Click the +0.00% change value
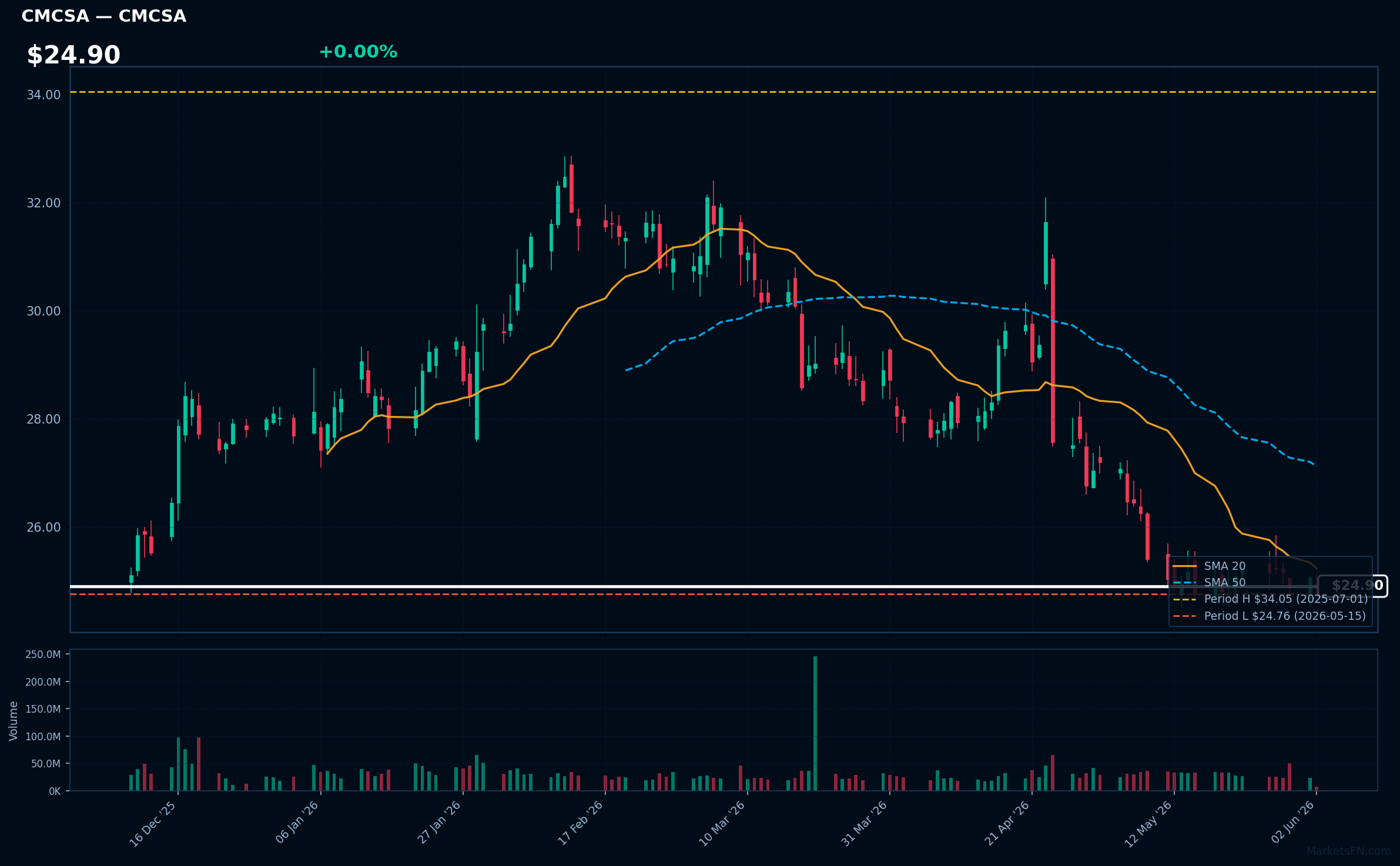The height and width of the screenshot is (866, 1400). tap(358, 52)
